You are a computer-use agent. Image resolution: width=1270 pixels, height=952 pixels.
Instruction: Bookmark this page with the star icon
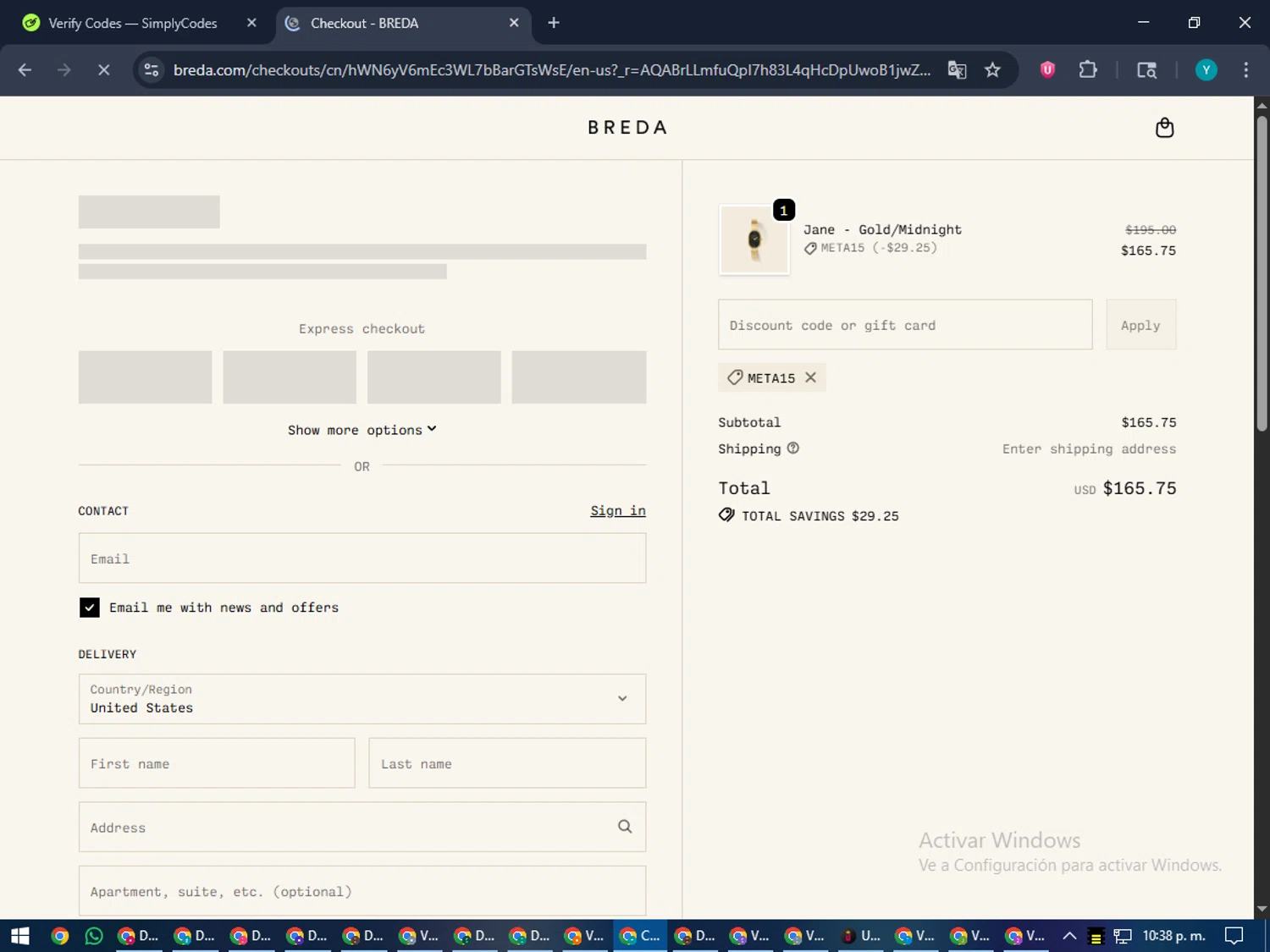(x=992, y=70)
